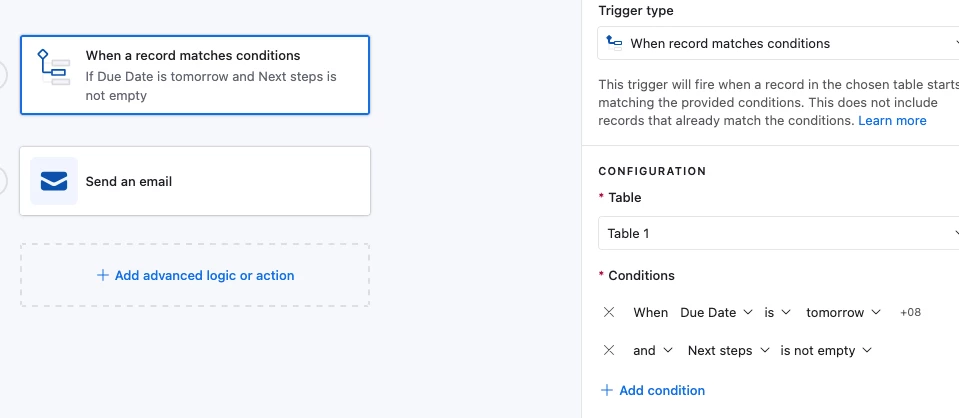The image size is (959, 418).
Task: Open the 'tomorrow' value dropdown
Action: (x=843, y=313)
